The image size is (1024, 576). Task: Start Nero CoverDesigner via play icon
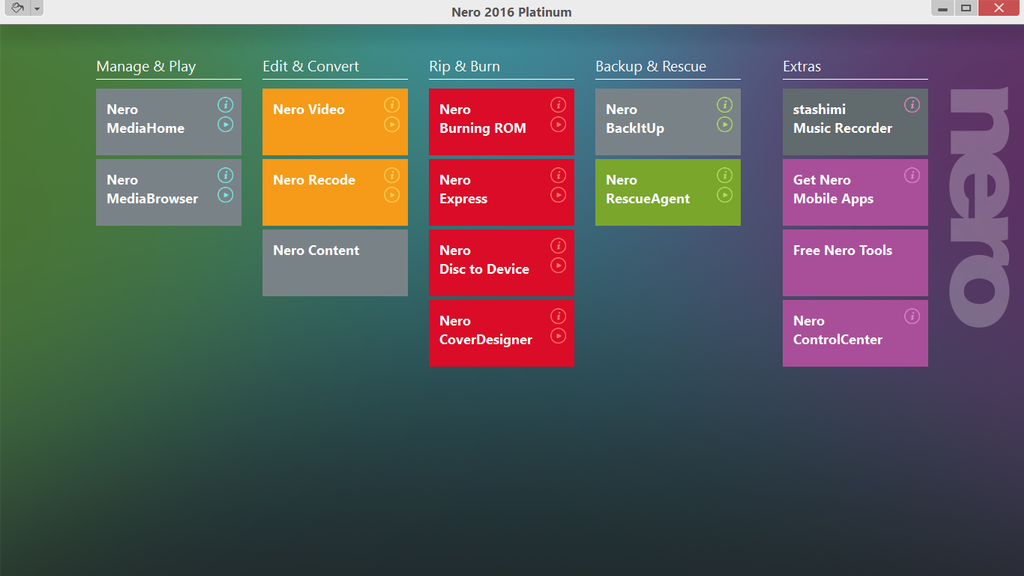click(x=558, y=336)
